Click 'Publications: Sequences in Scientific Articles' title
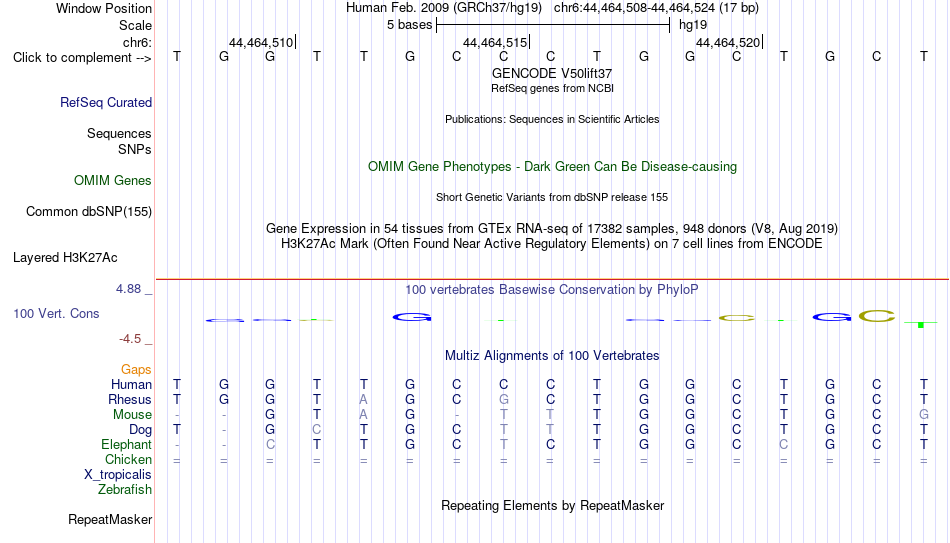Screen dimensions: 950x543 click(552, 119)
